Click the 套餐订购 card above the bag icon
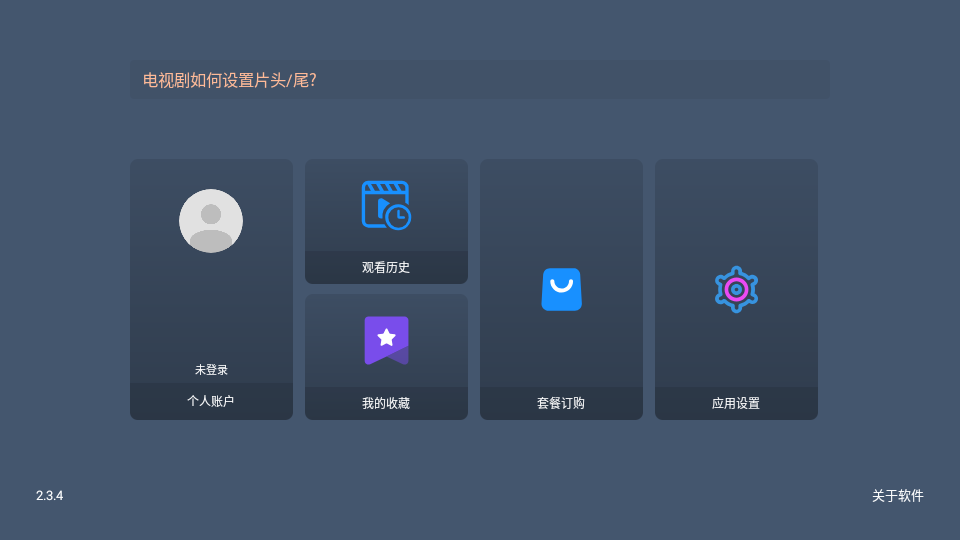The height and width of the screenshot is (540, 960). tap(561, 210)
